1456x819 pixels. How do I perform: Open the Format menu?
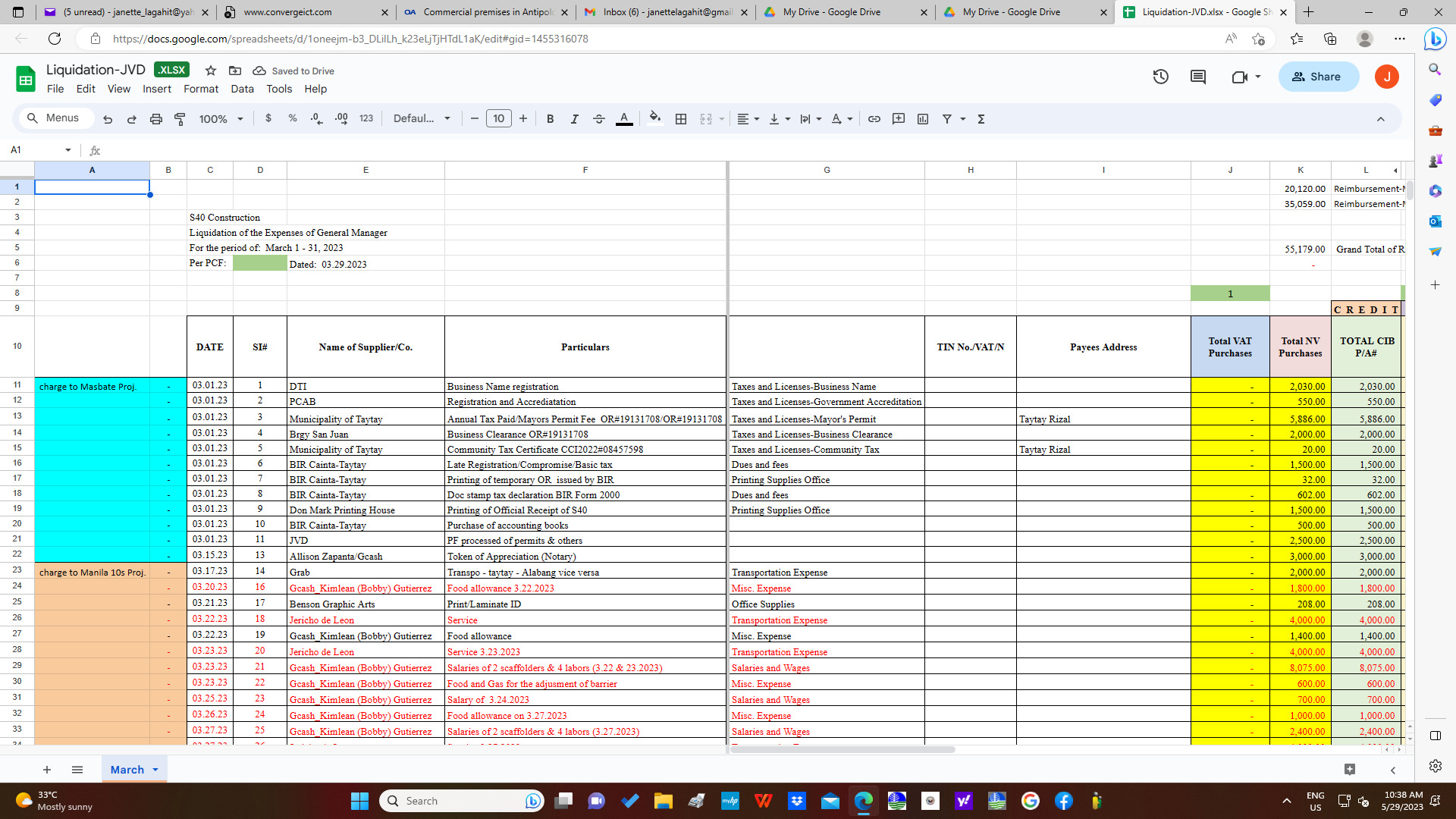[x=200, y=89]
